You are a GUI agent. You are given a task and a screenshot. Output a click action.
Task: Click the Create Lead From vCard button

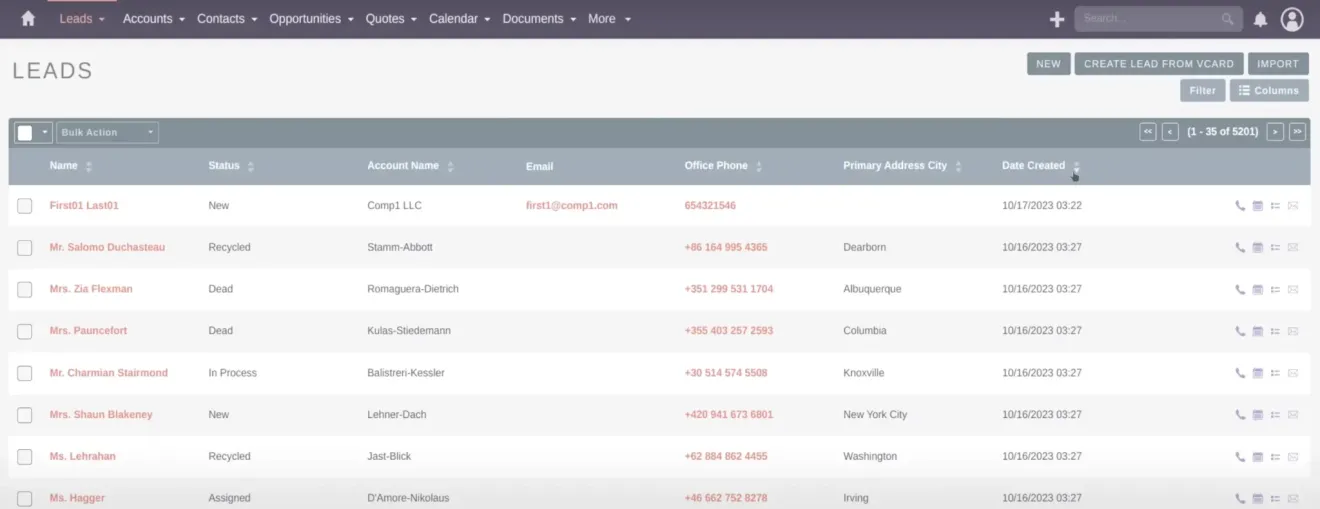click(1158, 64)
